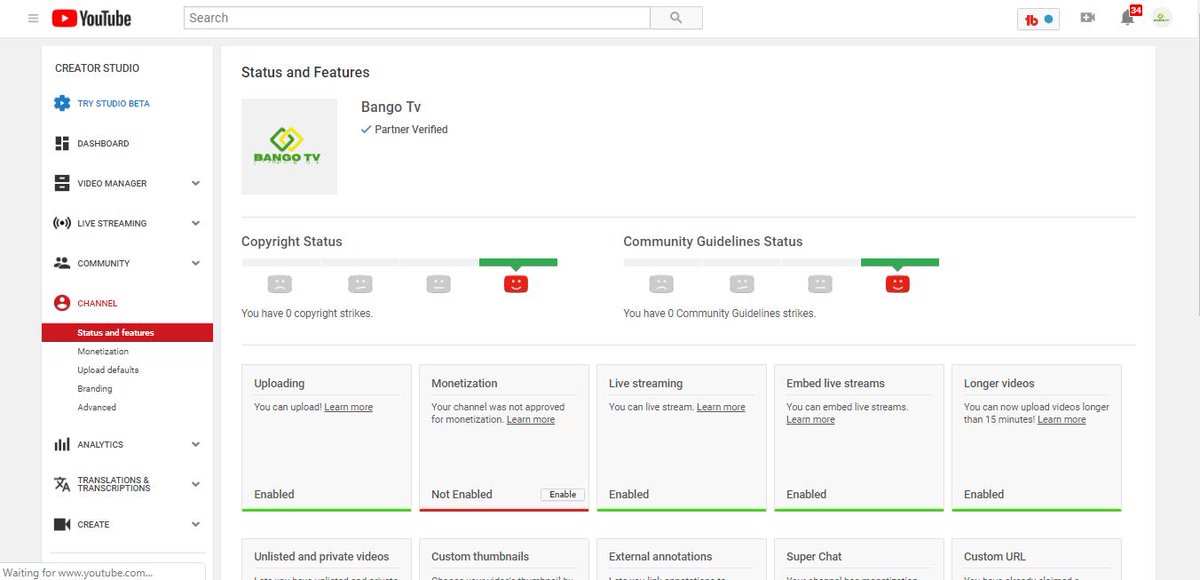1200x580 pixels.
Task: Click the 'Not Enabled' monetization status
Action: coord(462,494)
